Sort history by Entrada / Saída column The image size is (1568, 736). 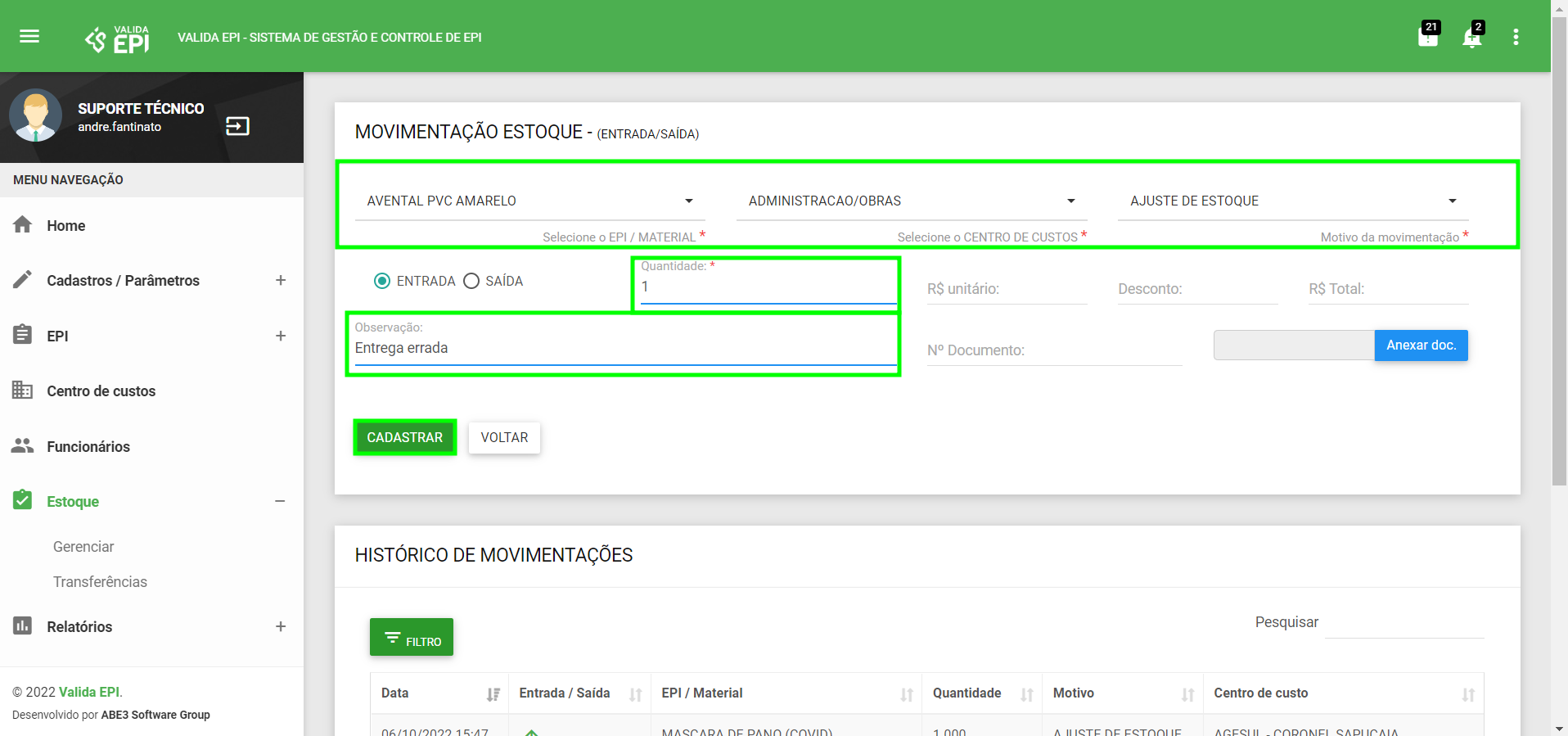[x=579, y=693]
